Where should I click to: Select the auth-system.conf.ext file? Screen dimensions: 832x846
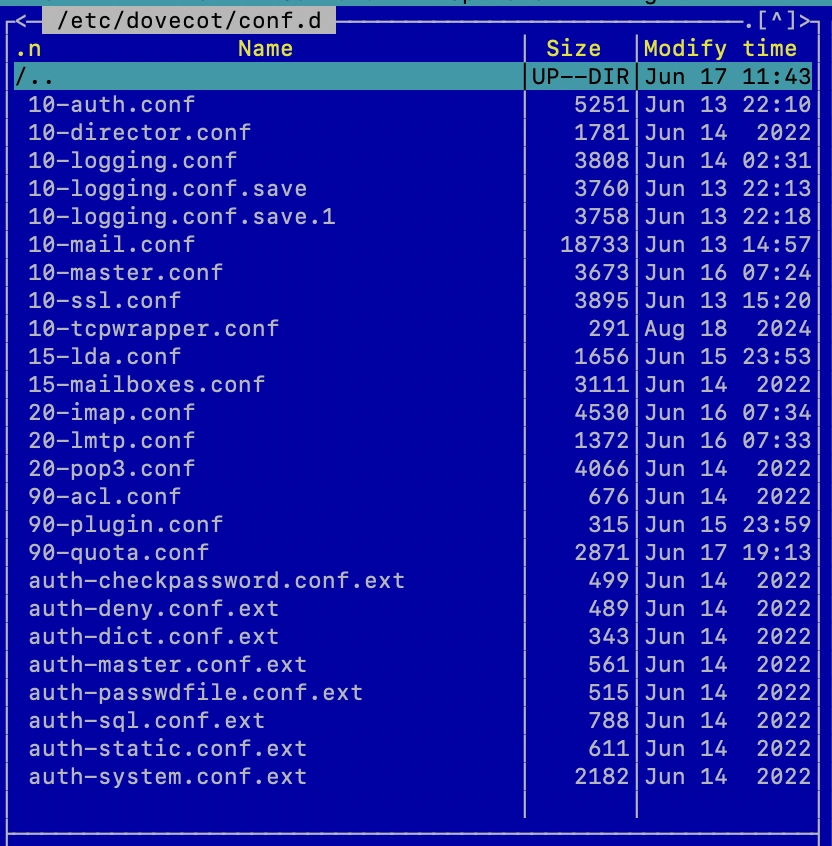click(167, 776)
